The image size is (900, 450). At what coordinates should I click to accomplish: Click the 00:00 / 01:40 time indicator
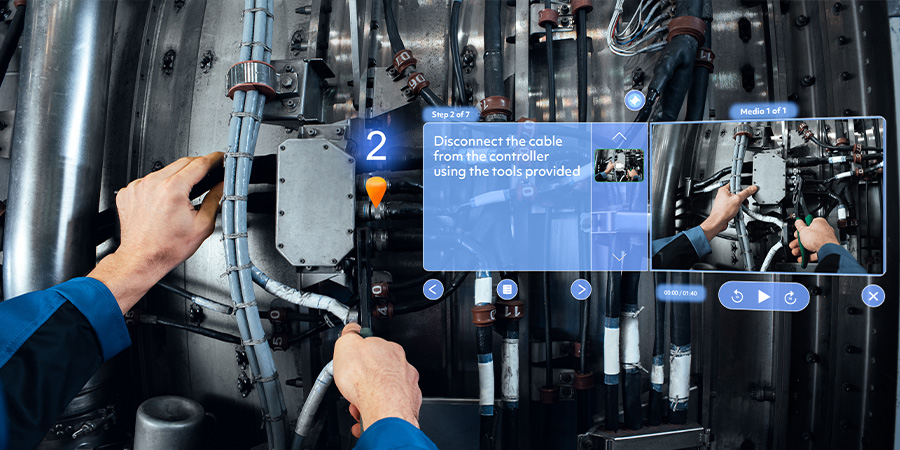point(678,293)
